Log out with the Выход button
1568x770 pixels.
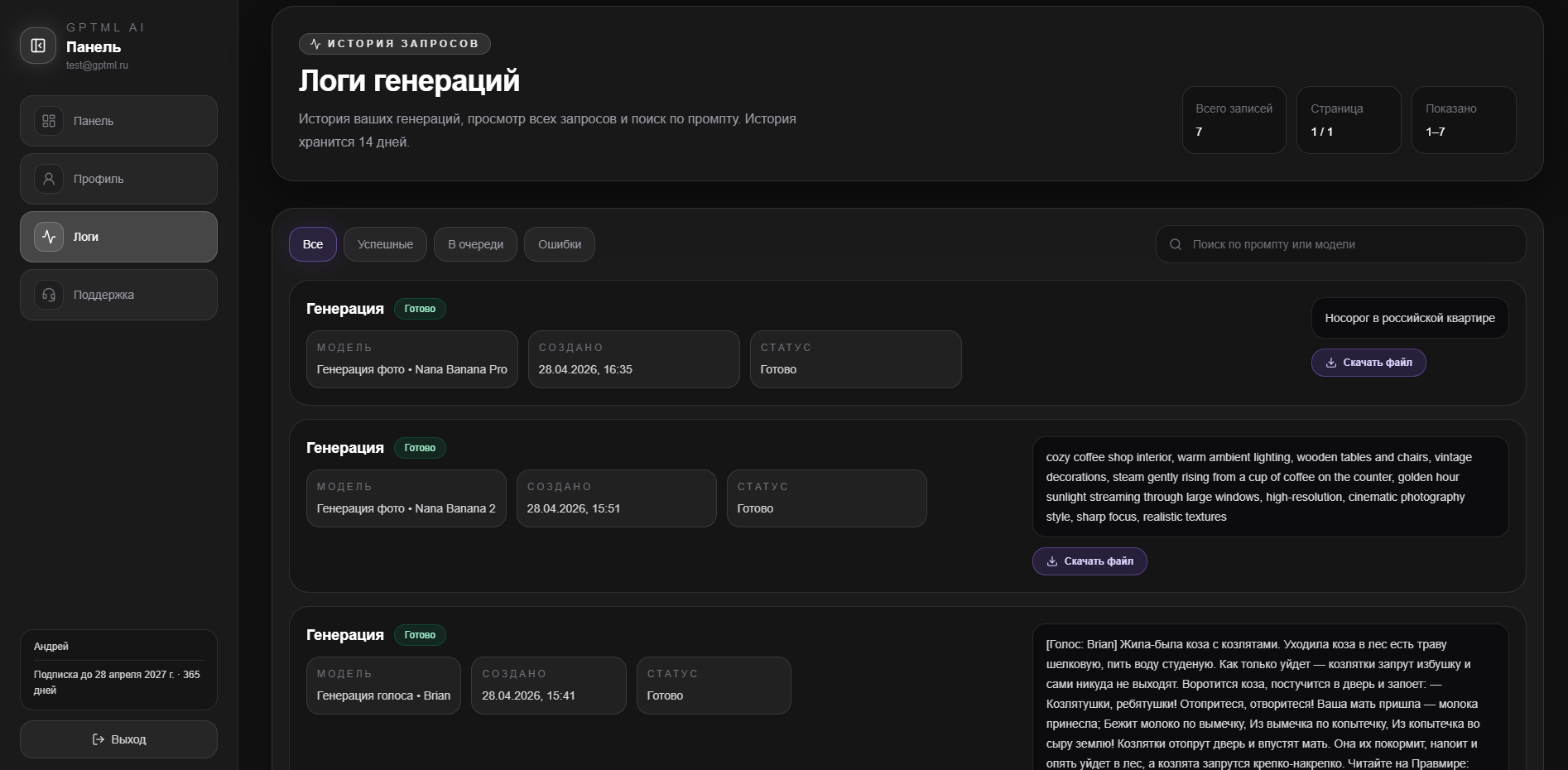(x=118, y=739)
